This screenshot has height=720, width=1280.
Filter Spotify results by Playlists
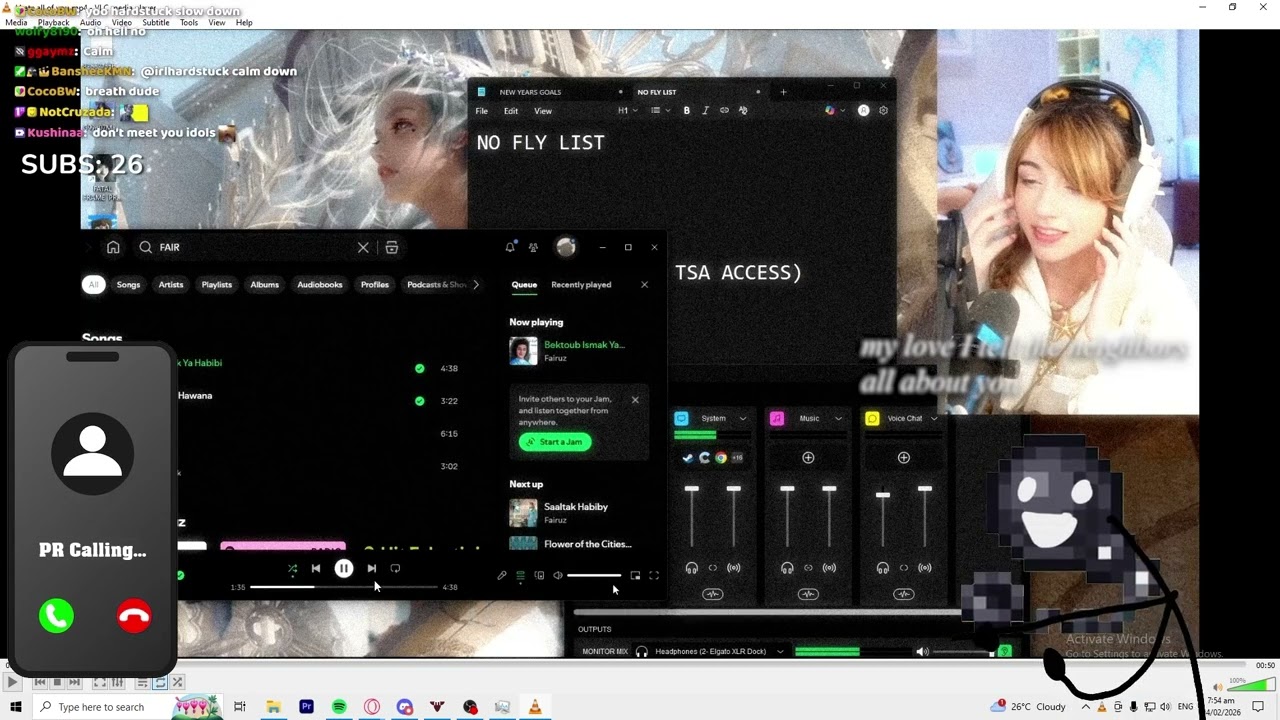click(217, 285)
